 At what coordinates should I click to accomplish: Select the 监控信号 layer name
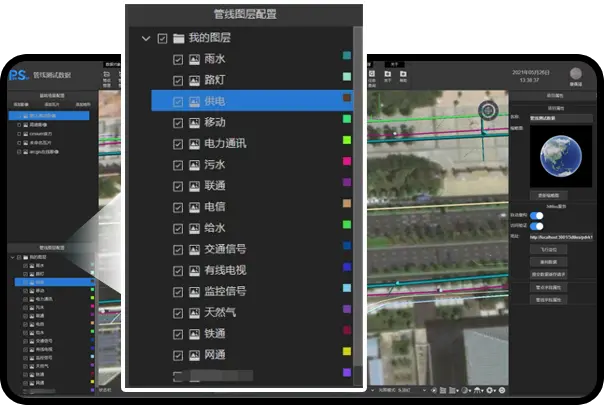coord(225,292)
